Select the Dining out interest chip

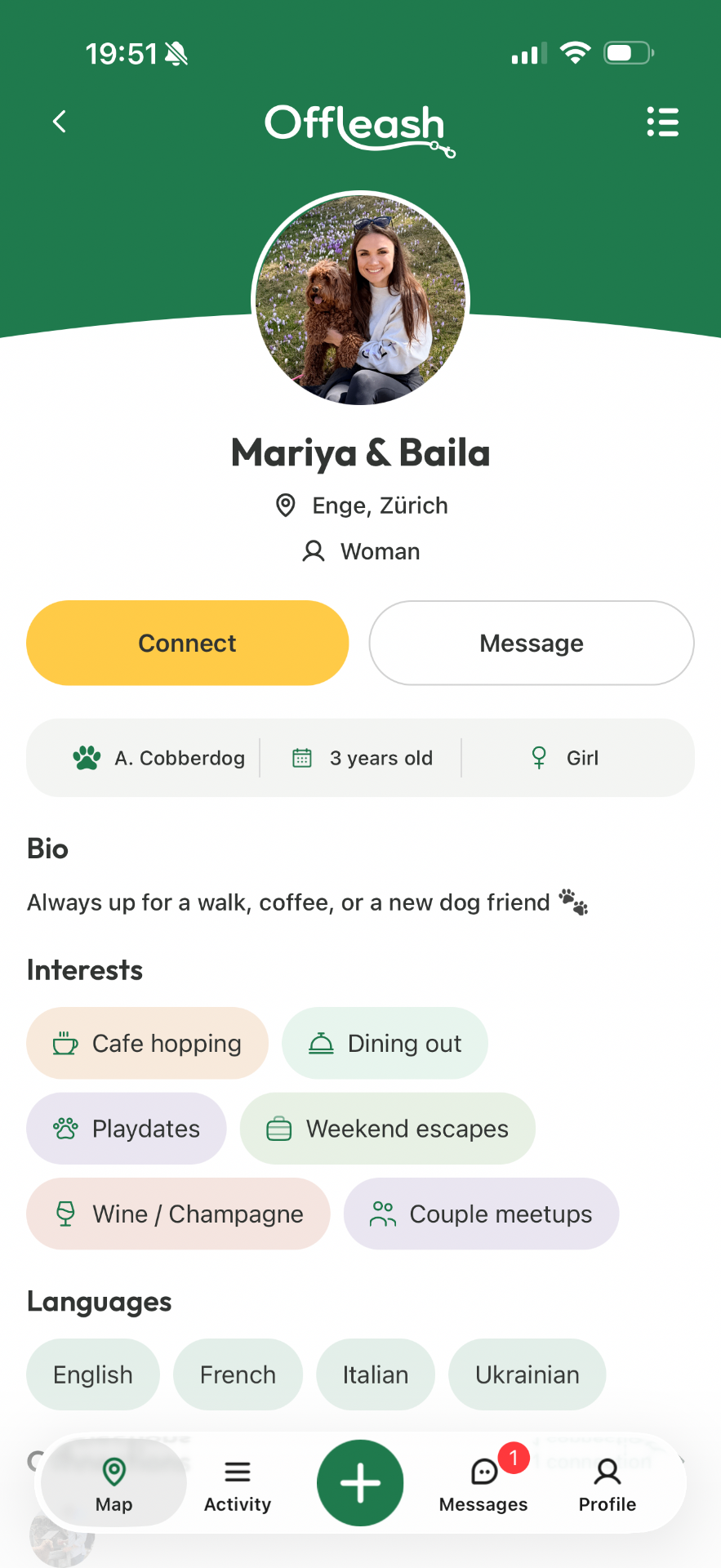(x=385, y=1043)
